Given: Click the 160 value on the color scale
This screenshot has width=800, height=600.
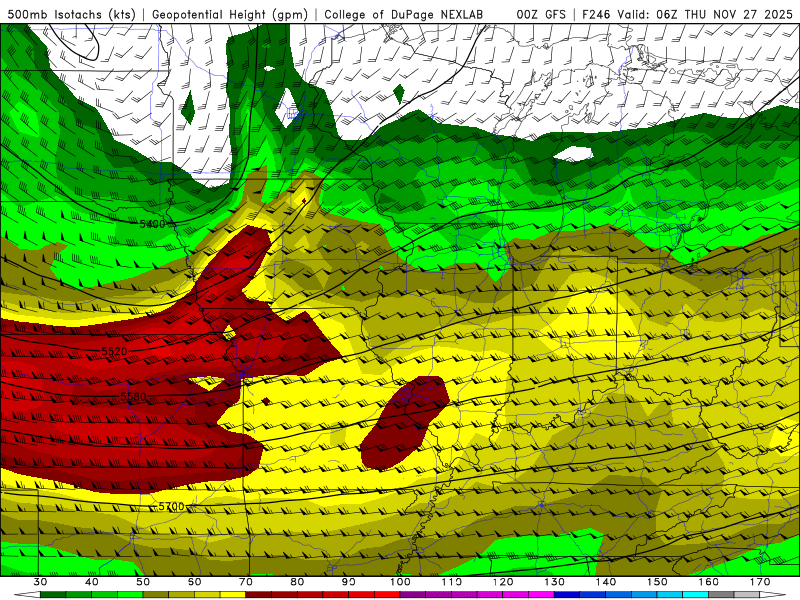Looking at the screenshot, I should point(709,582).
